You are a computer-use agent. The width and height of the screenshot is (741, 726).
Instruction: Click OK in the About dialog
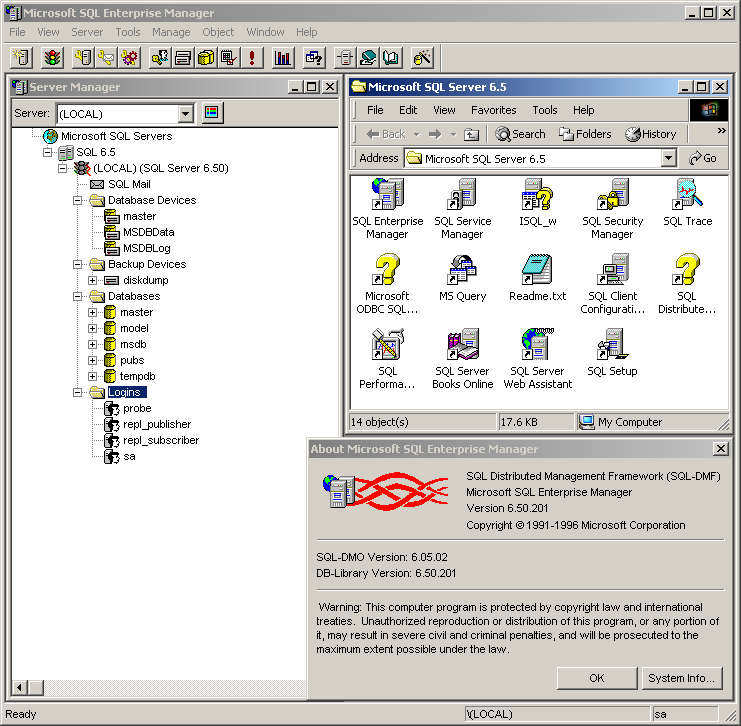(596, 678)
